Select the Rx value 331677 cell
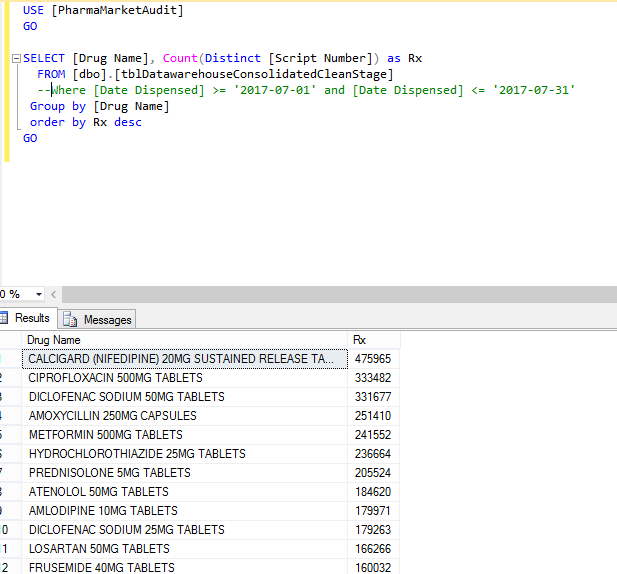 (374, 397)
